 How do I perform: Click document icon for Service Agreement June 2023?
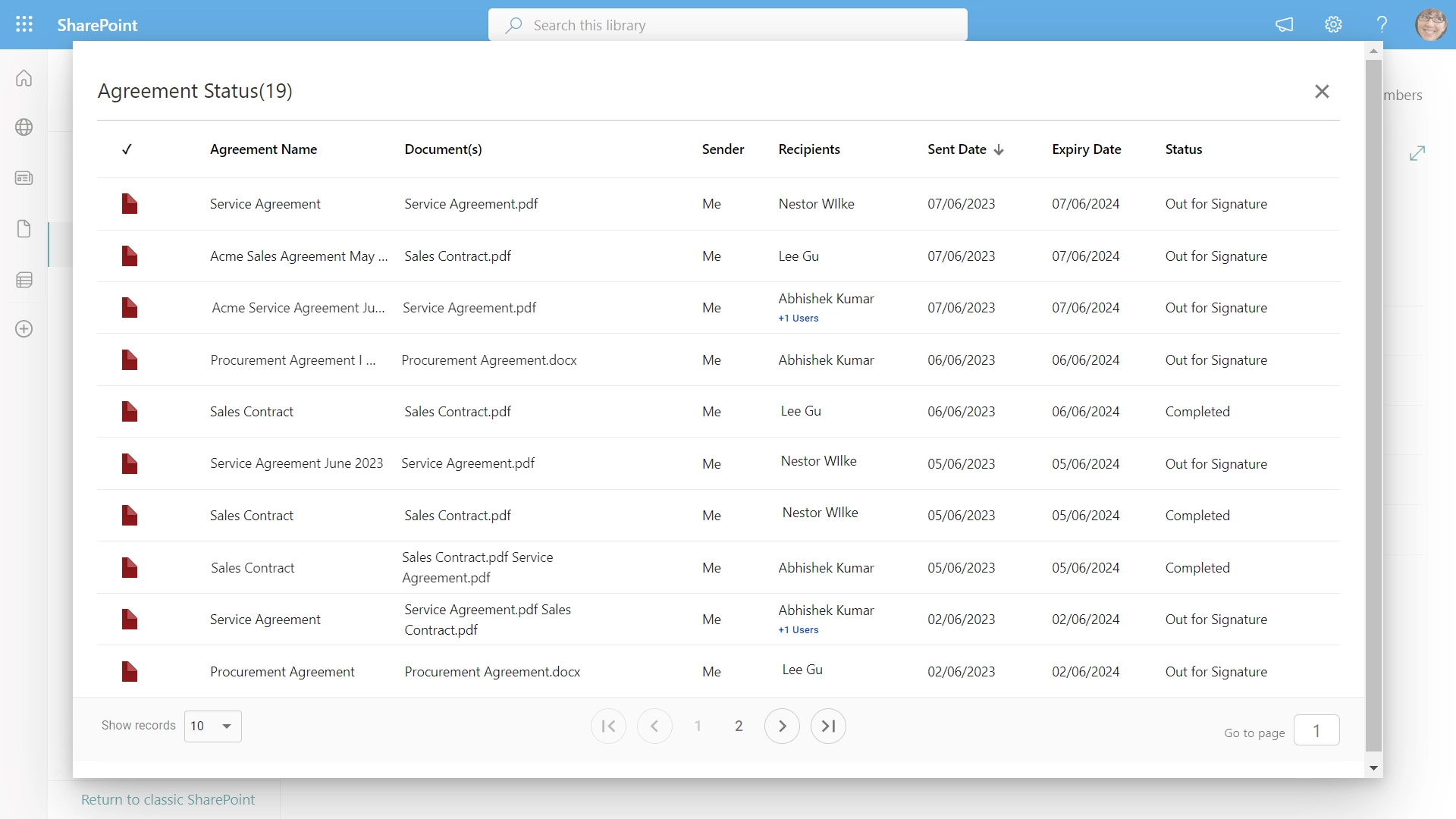click(x=130, y=463)
